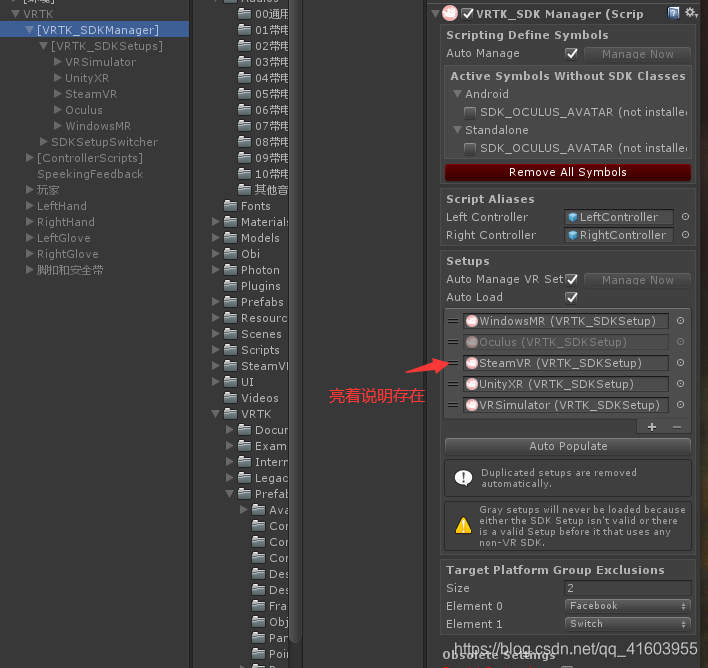Collapse the Standalone symbols foldout
Viewport: 708px width, 668px height.
coord(457,130)
